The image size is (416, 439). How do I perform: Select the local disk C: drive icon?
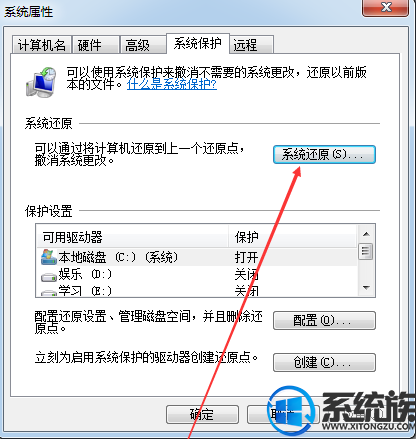(x=49, y=257)
